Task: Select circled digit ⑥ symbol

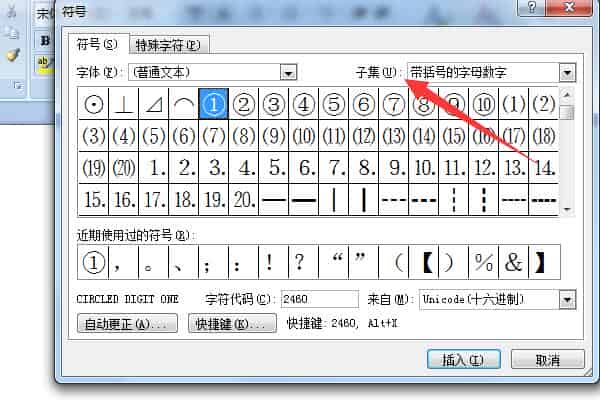Action: pos(364,104)
